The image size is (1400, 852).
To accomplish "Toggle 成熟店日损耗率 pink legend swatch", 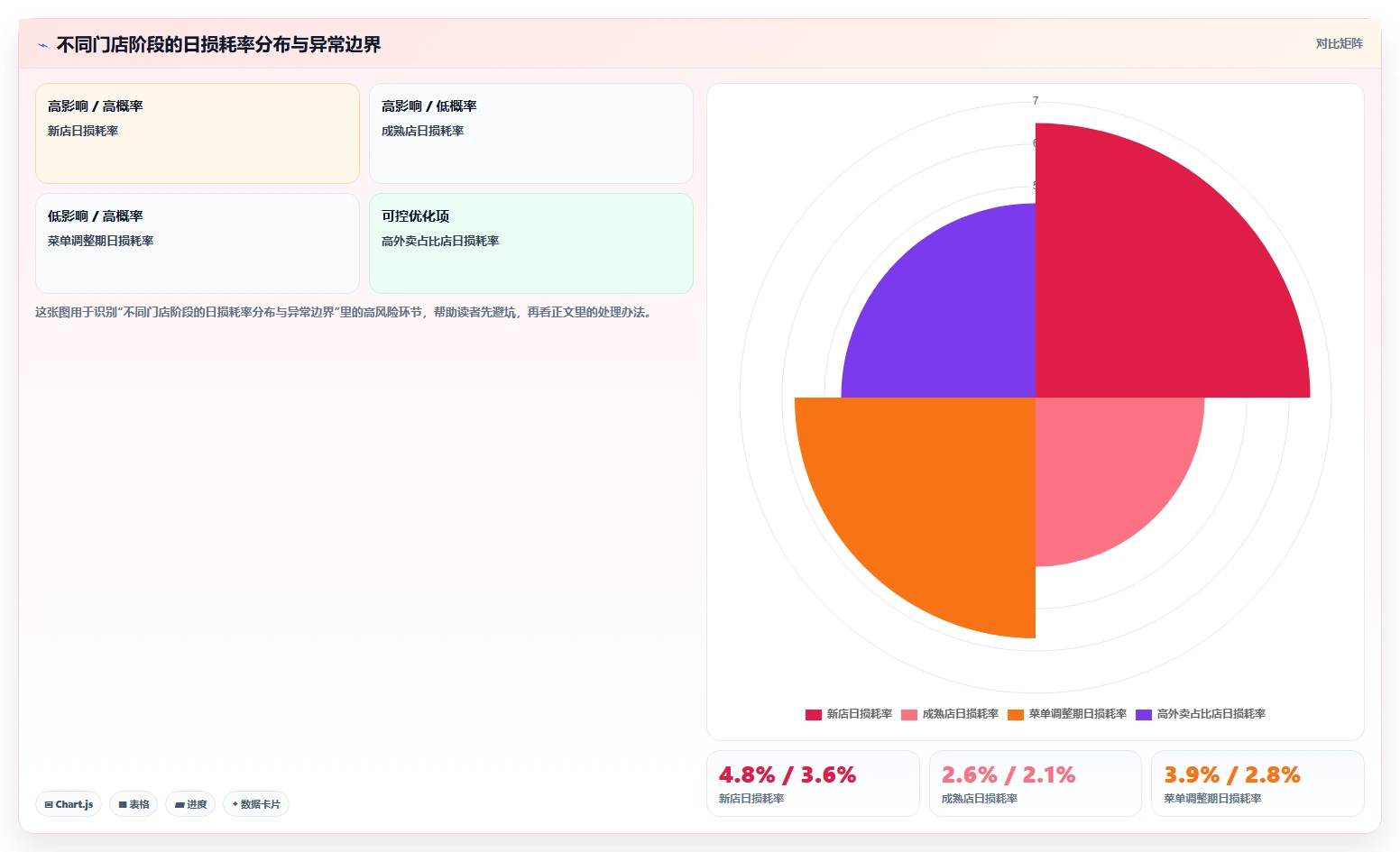I will pyautogui.click(x=909, y=714).
